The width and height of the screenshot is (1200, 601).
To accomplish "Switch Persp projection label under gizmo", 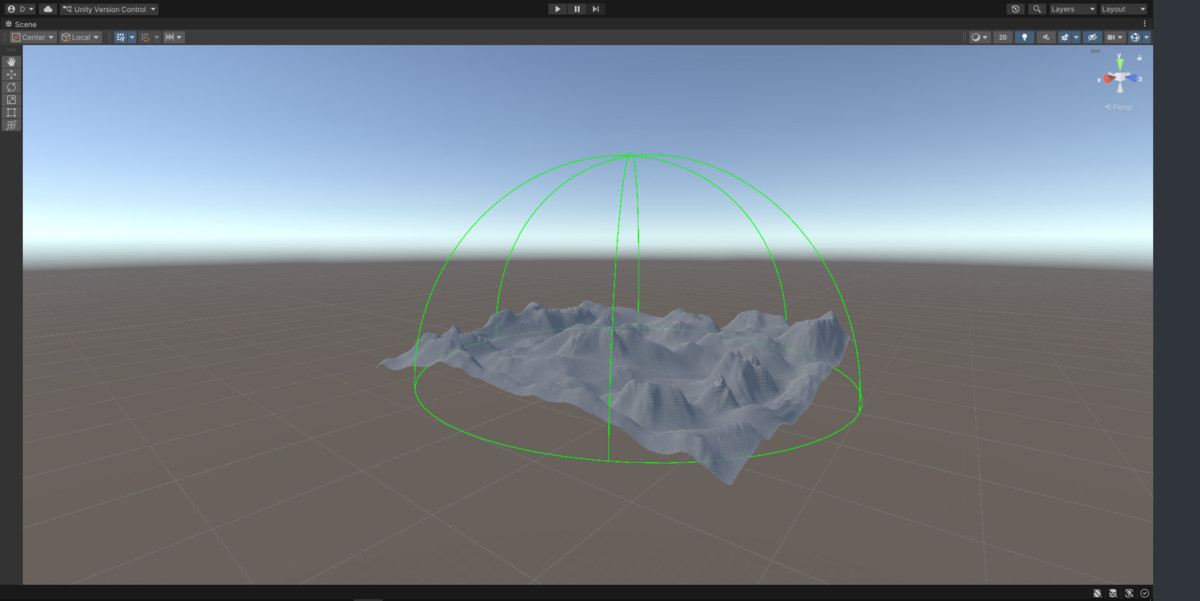I will pos(1119,107).
